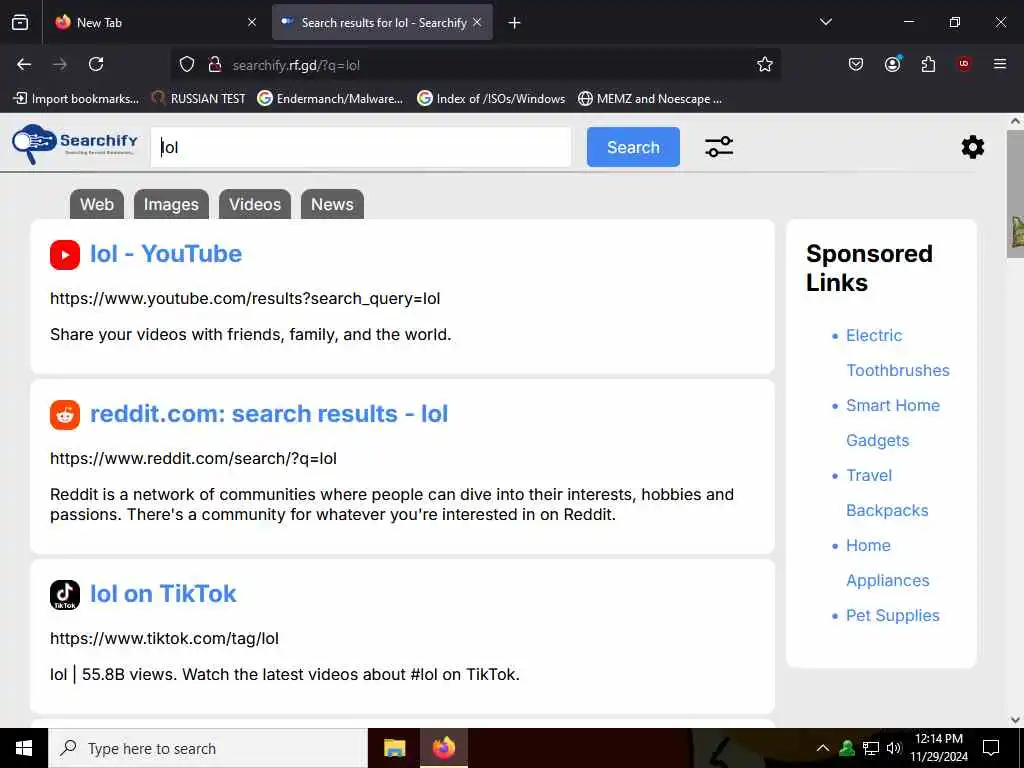
Task: Open the lol on TikTok link
Action: (x=163, y=594)
